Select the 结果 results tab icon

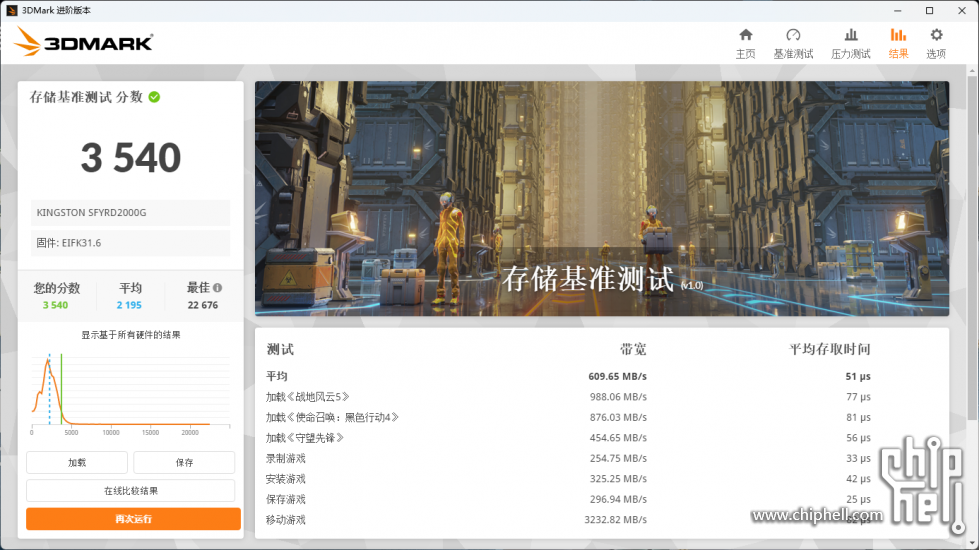click(898, 35)
